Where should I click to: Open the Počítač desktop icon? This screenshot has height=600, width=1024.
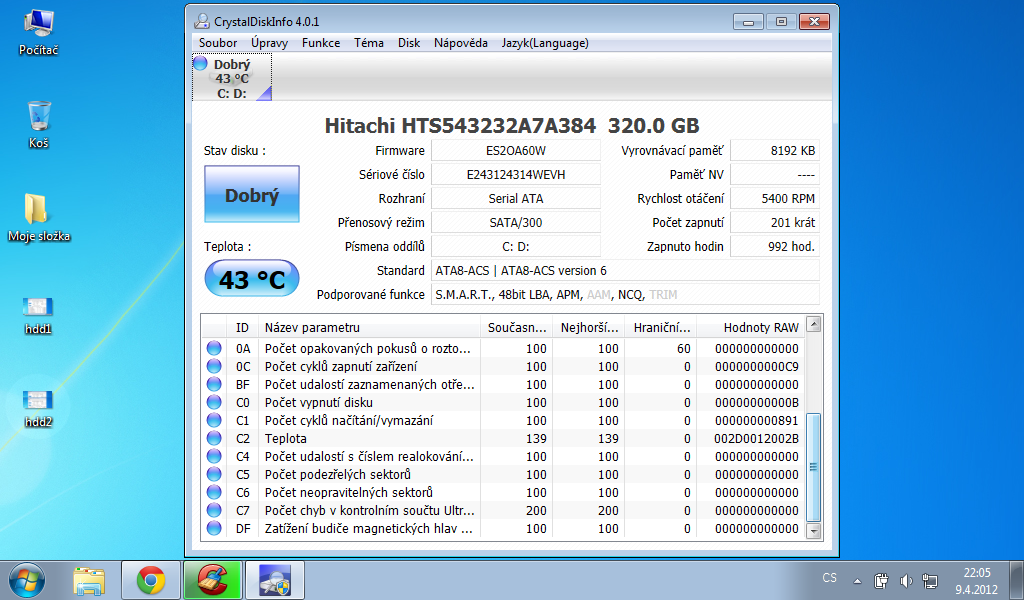click(x=39, y=33)
